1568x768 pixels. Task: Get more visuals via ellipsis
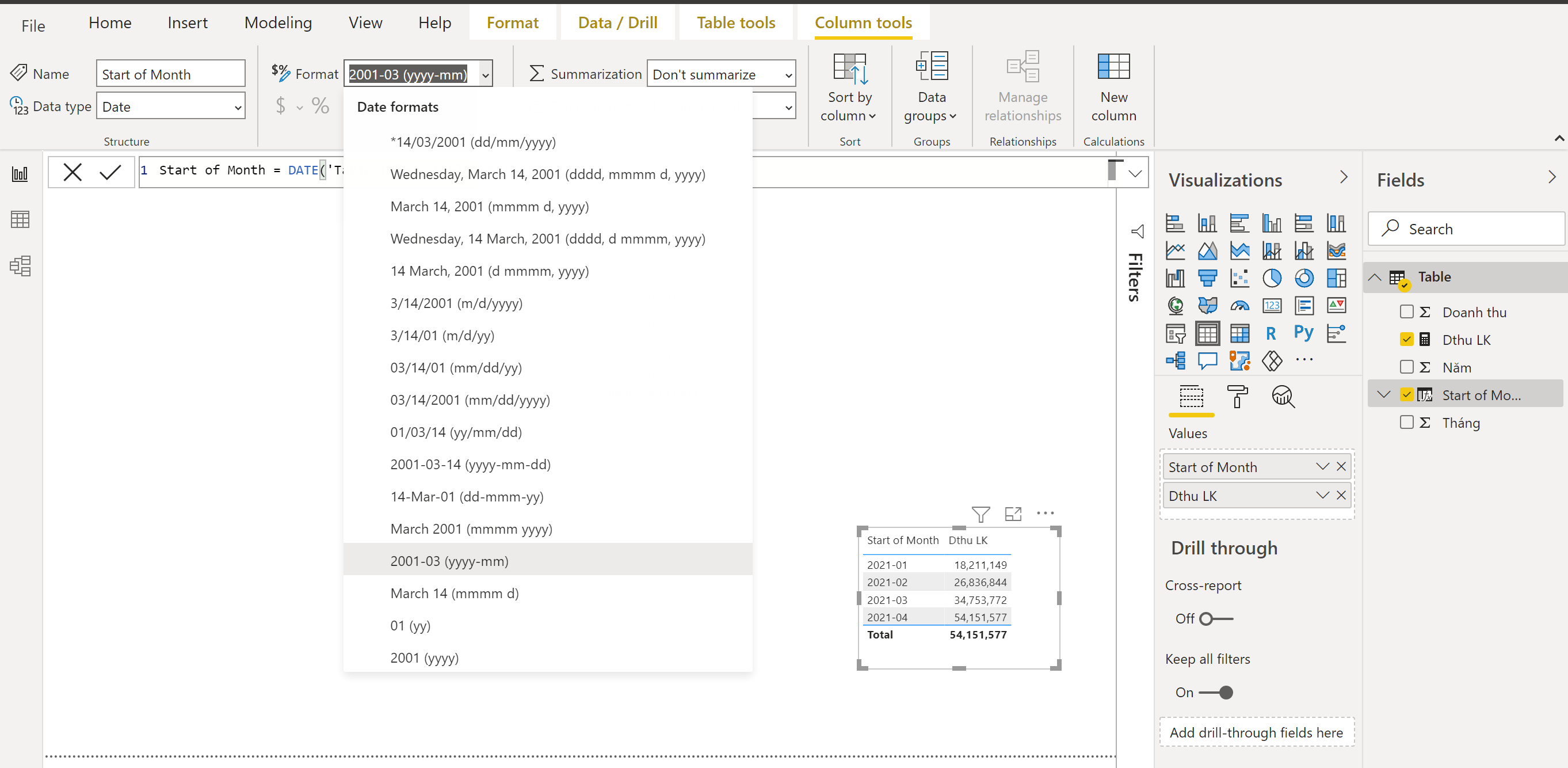click(1304, 360)
